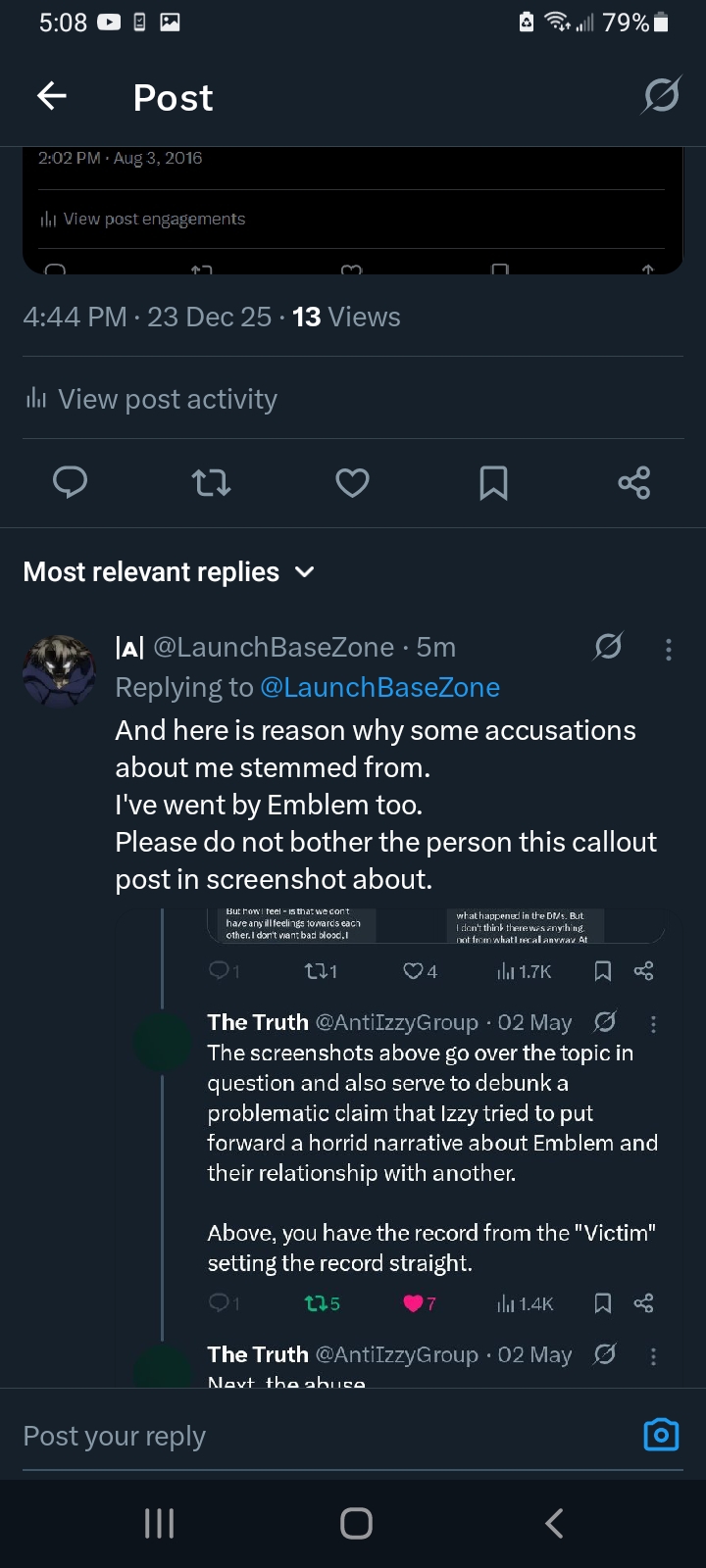Repost the main post

click(211, 482)
